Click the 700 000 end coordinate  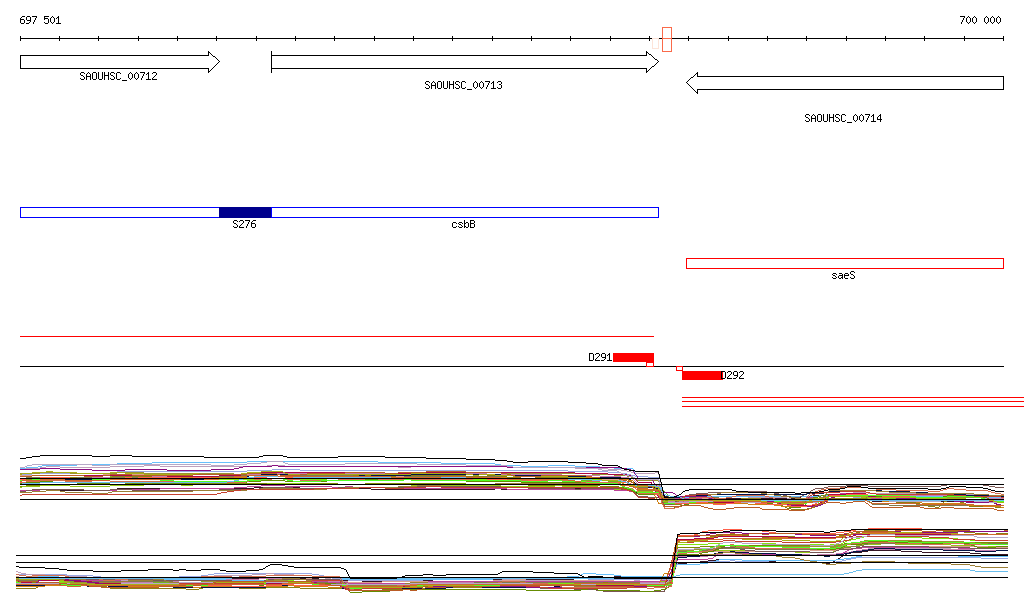point(980,20)
